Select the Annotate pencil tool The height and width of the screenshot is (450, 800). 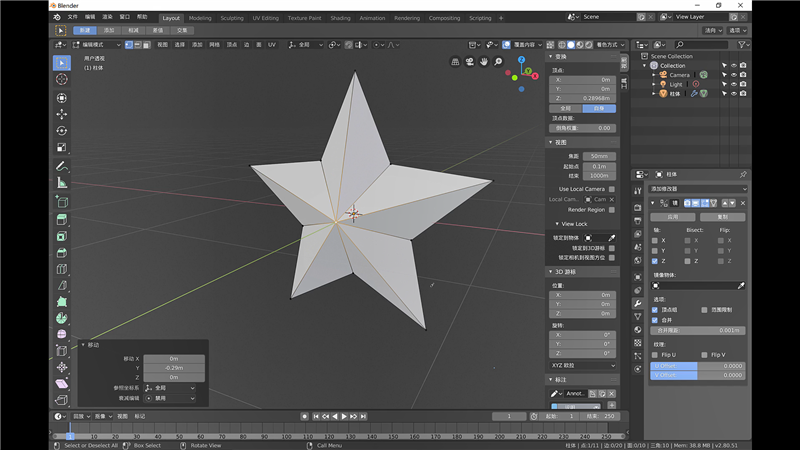[62, 166]
